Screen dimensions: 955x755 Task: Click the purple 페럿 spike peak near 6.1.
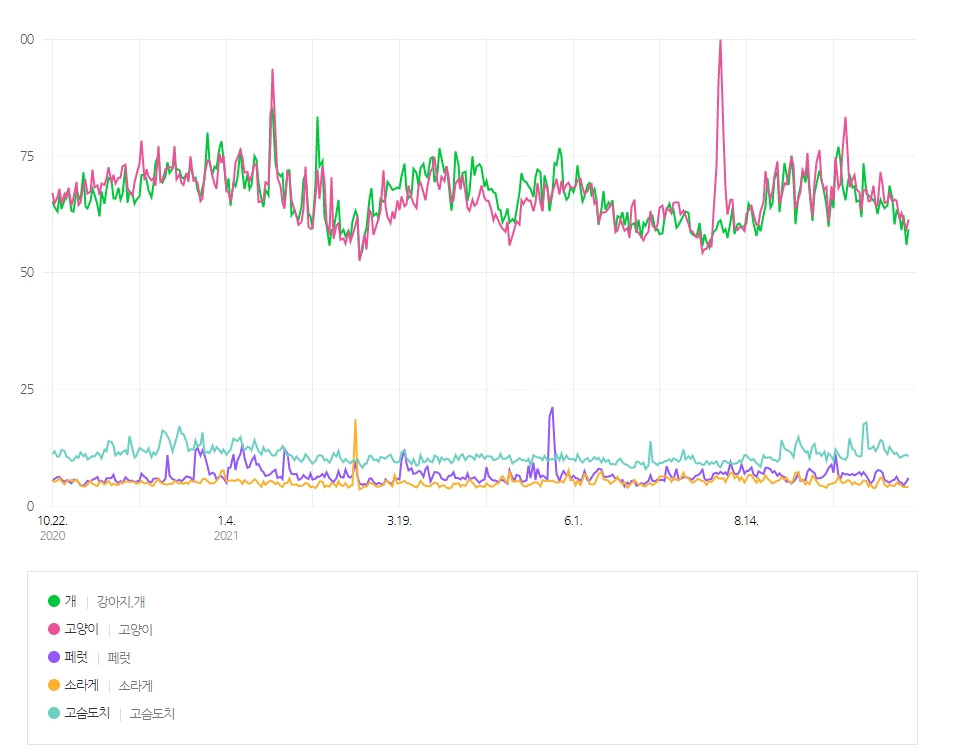[552, 409]
